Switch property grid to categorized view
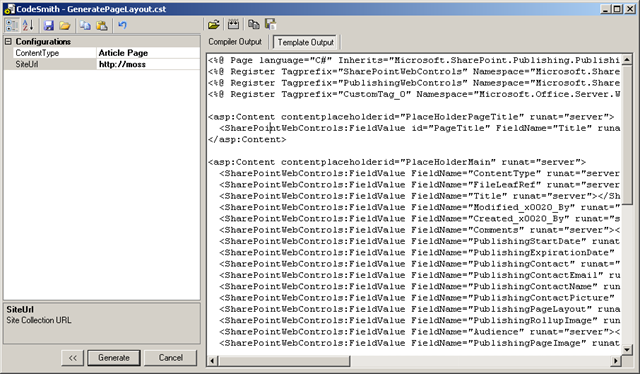640x374 pixels. [x=12, y=25]
